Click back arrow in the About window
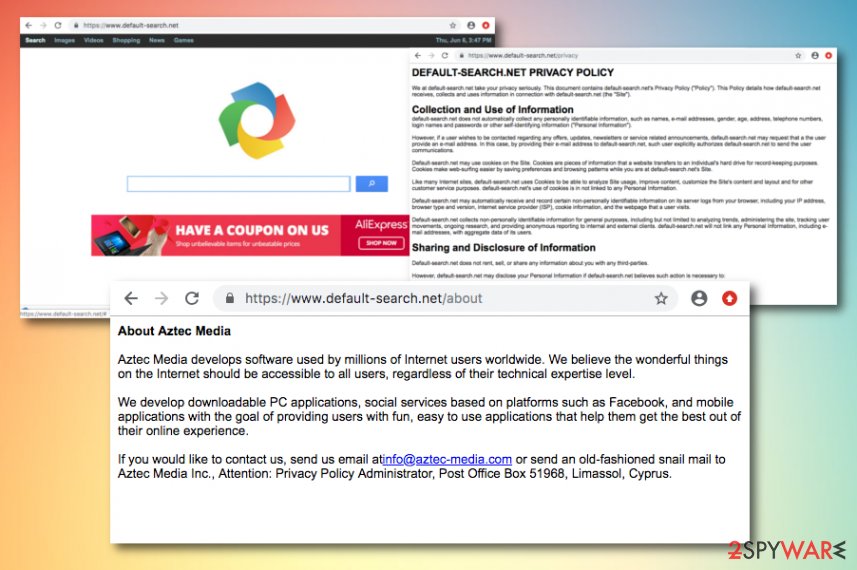 coord(131,298)
